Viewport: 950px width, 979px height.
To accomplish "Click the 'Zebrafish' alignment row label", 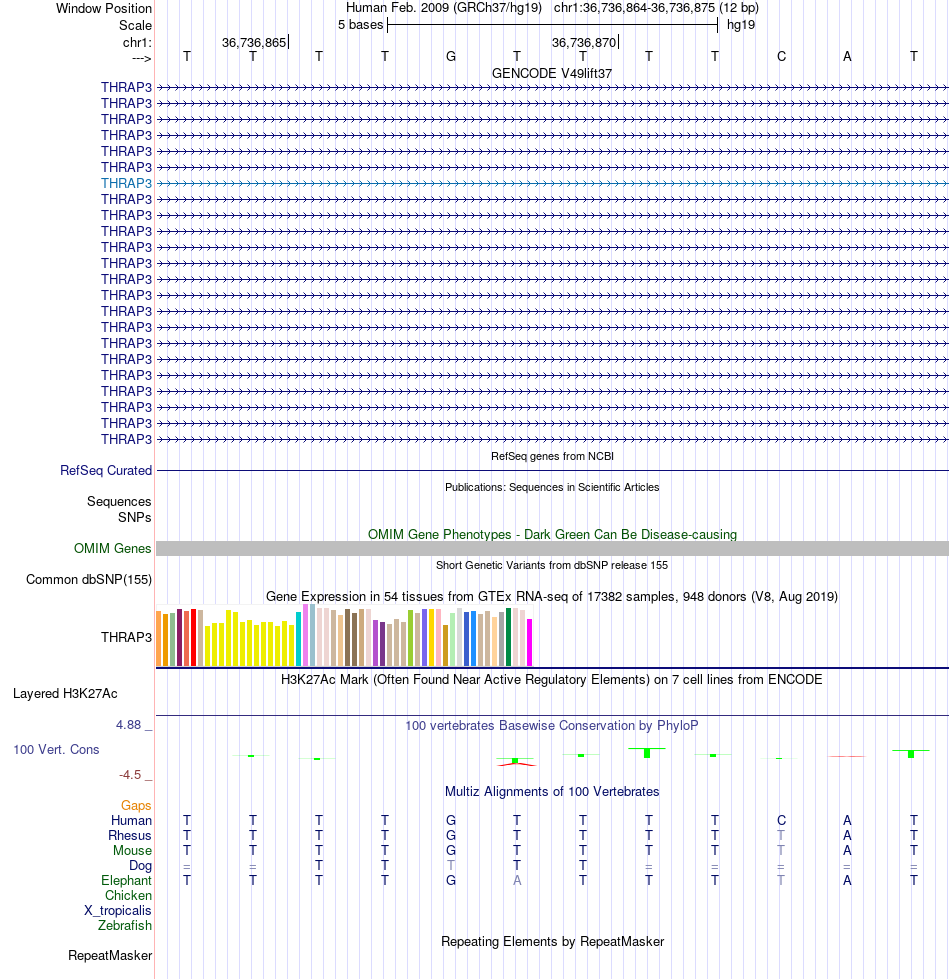I will click(125, 925).
